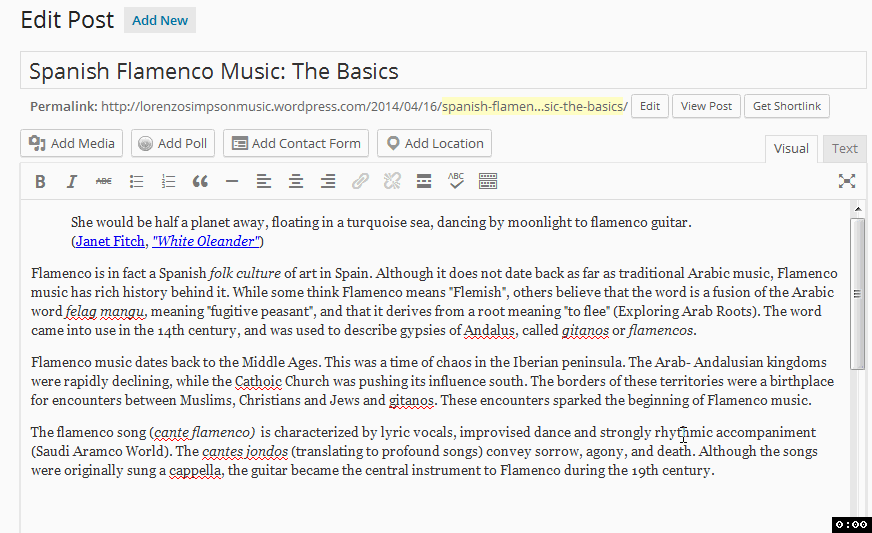Toggle bold formatting in the editor toolbar
Image resolution: width=872 pixels, height=533 pixels.
click(40, 181)
